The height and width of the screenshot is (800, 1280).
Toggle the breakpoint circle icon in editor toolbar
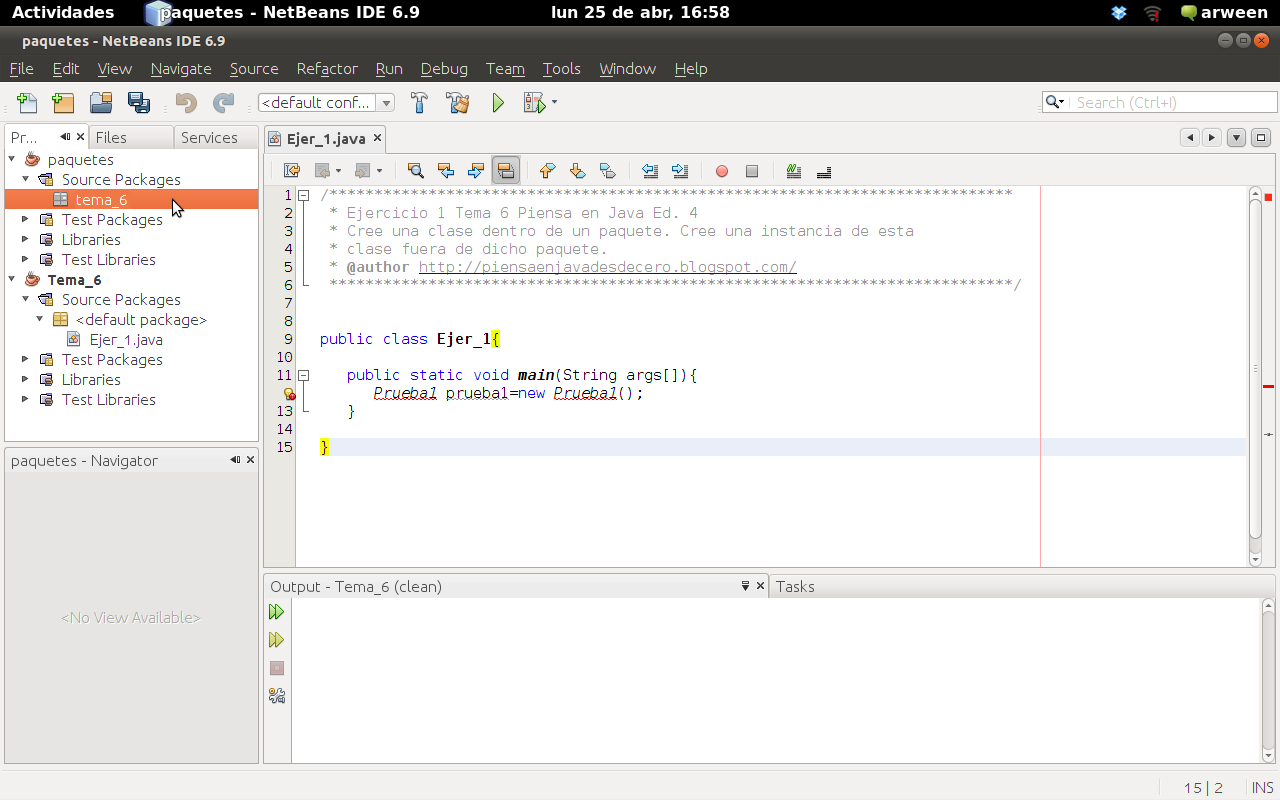click(721, 170)
